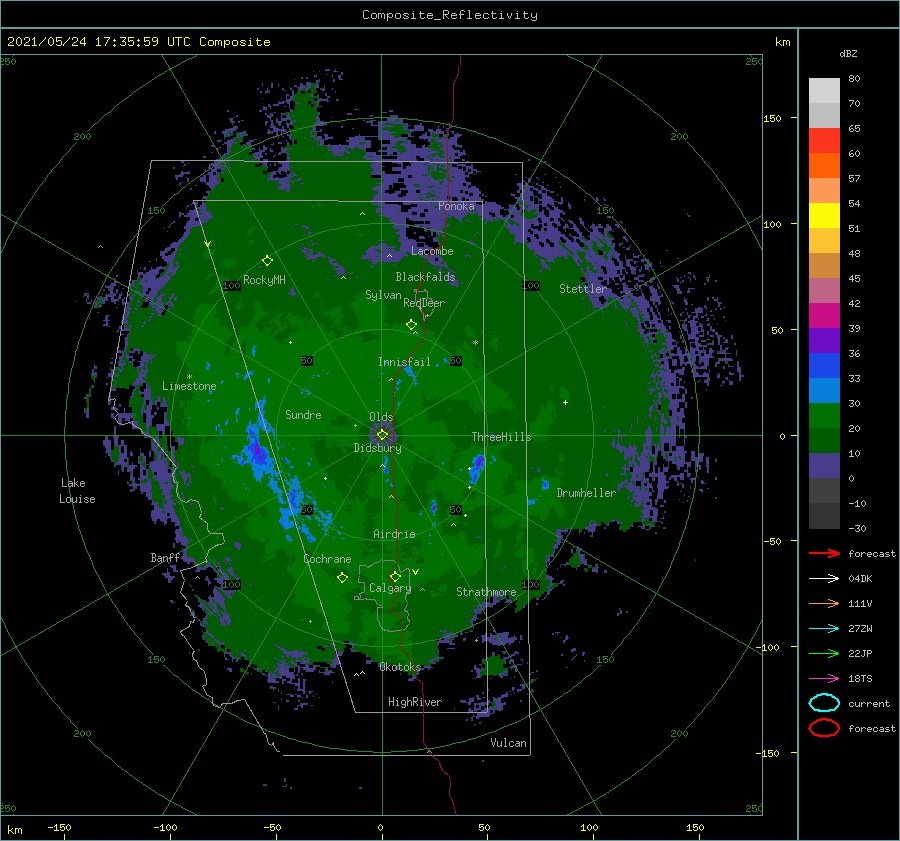Click the dBZ legend heading
The width and height of the screenshot is (900, 841).
[x=848, y=53]
